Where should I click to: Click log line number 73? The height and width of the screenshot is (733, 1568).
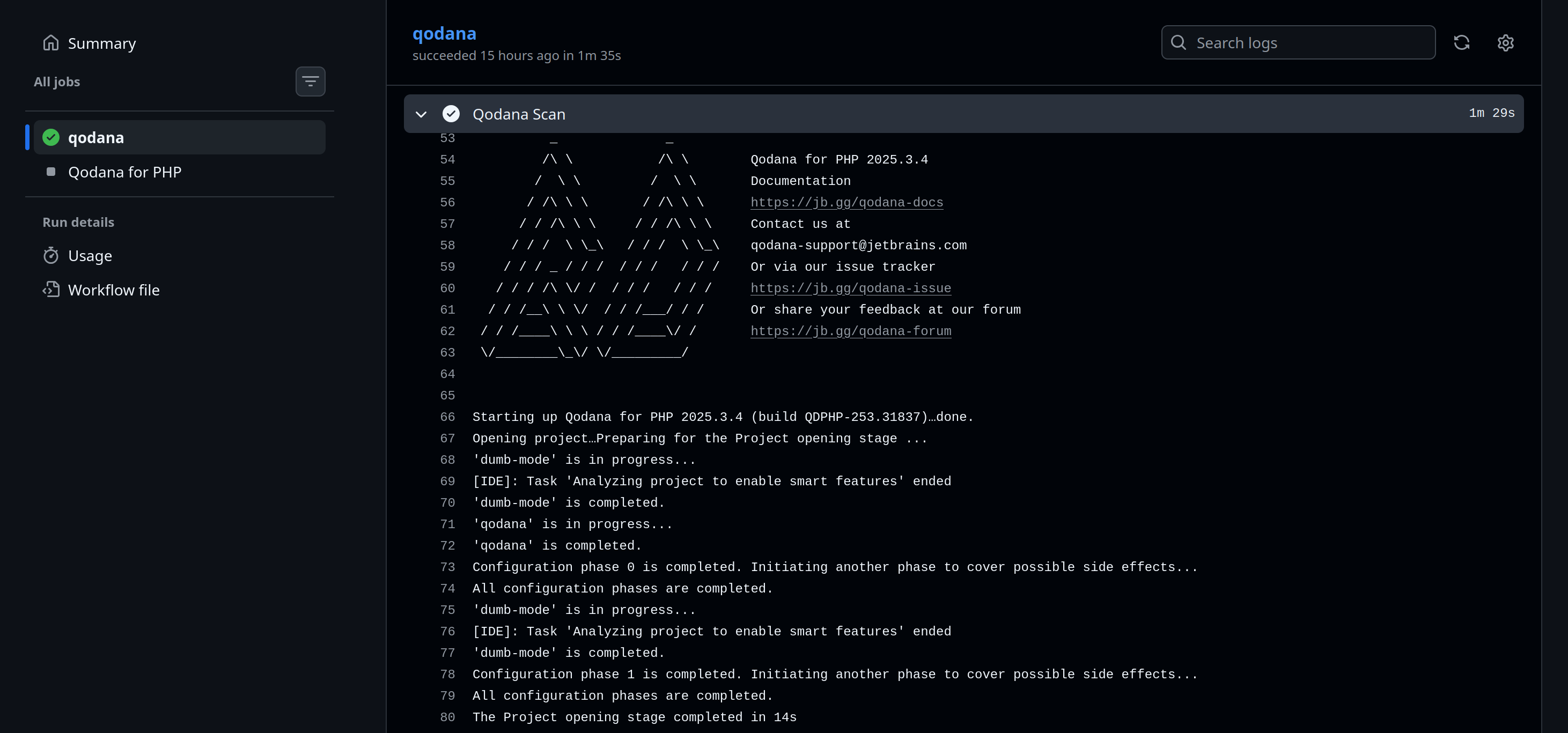(x=447, y=567)
